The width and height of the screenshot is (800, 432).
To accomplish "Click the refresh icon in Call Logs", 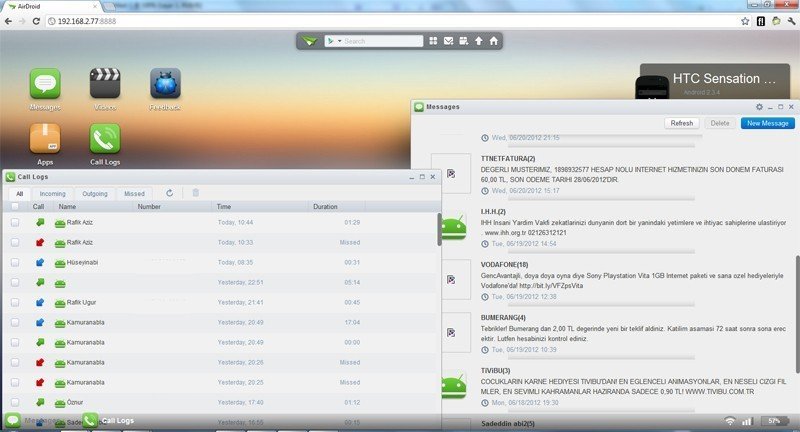I will 170,193.
